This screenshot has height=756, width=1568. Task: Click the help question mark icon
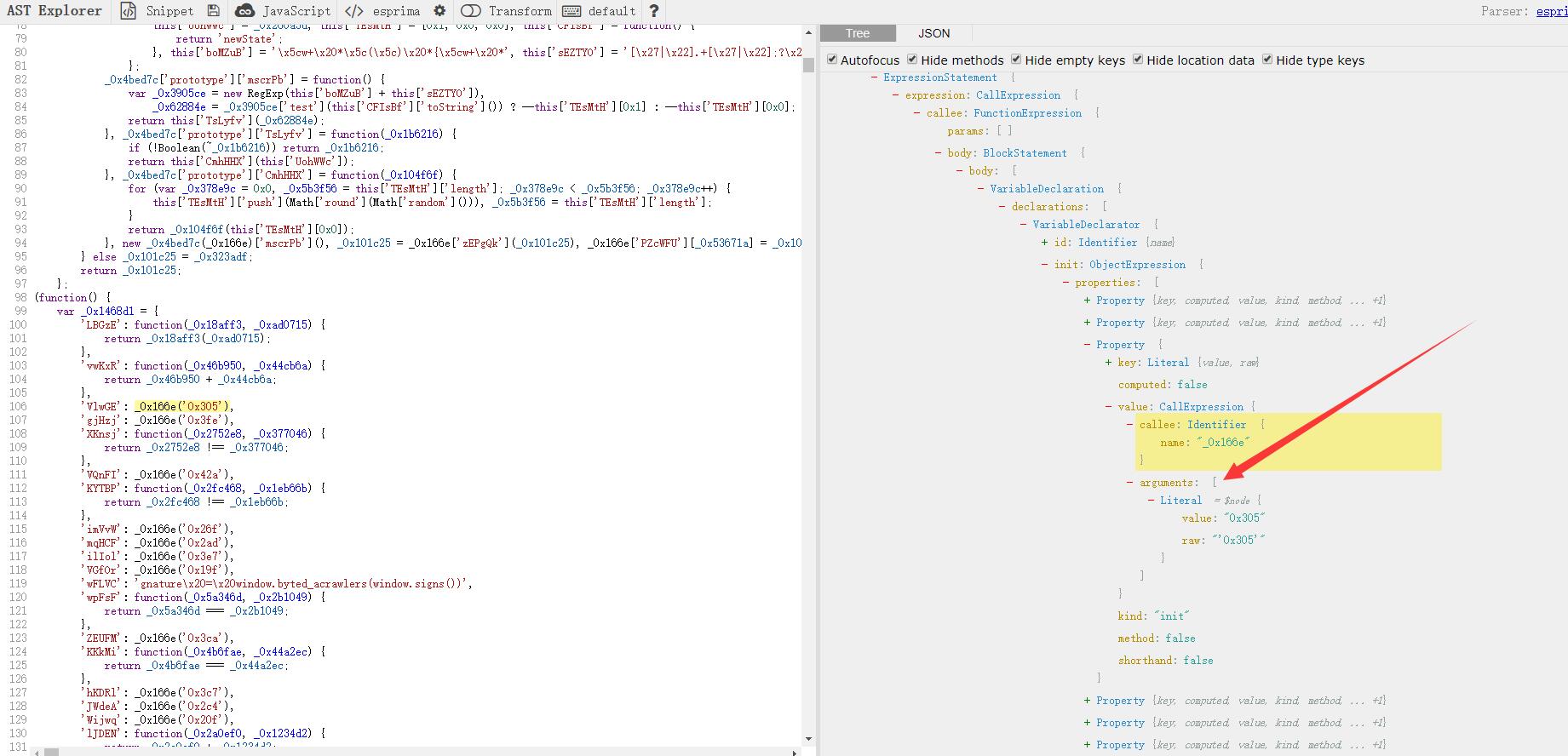653,11
